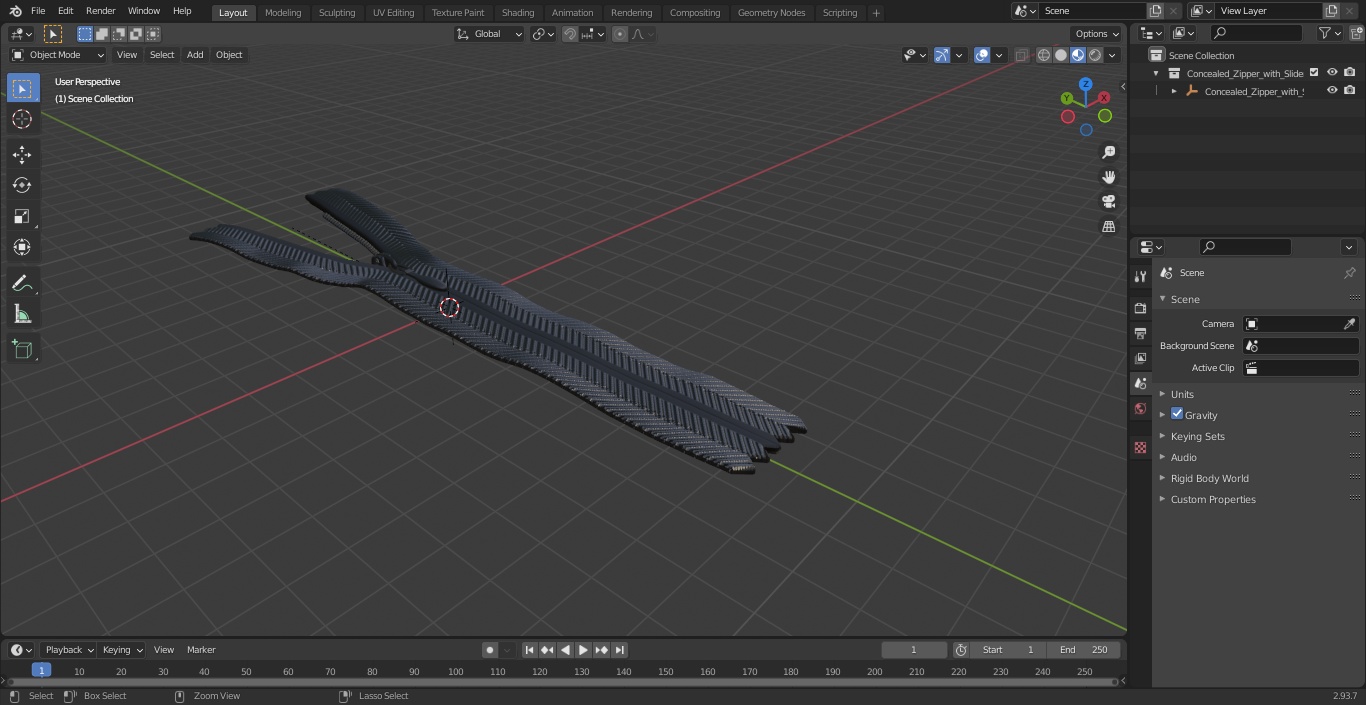
Task: Switch to solid viewport shading
Action: pyautogui.click(x=1061, y=55)
